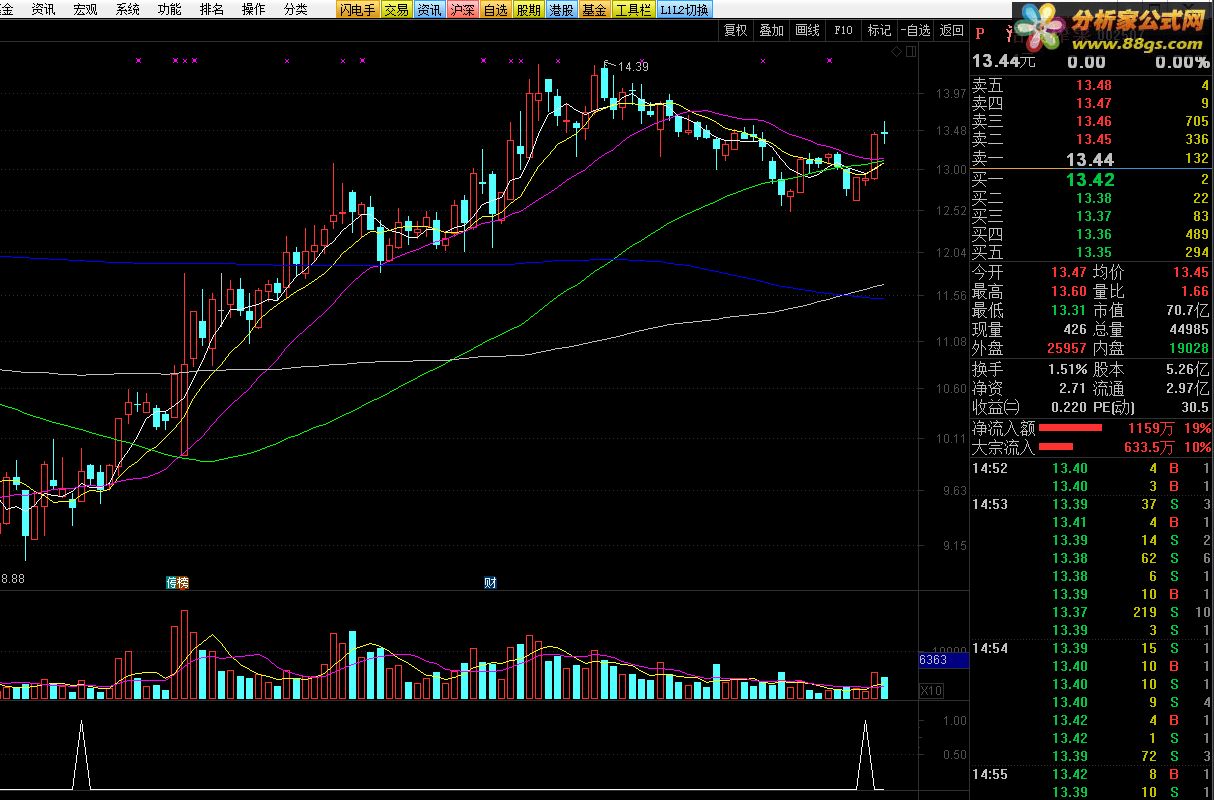Click the split-panel icon beside the diamond
Screen dimensions: 1214x800
911,52
